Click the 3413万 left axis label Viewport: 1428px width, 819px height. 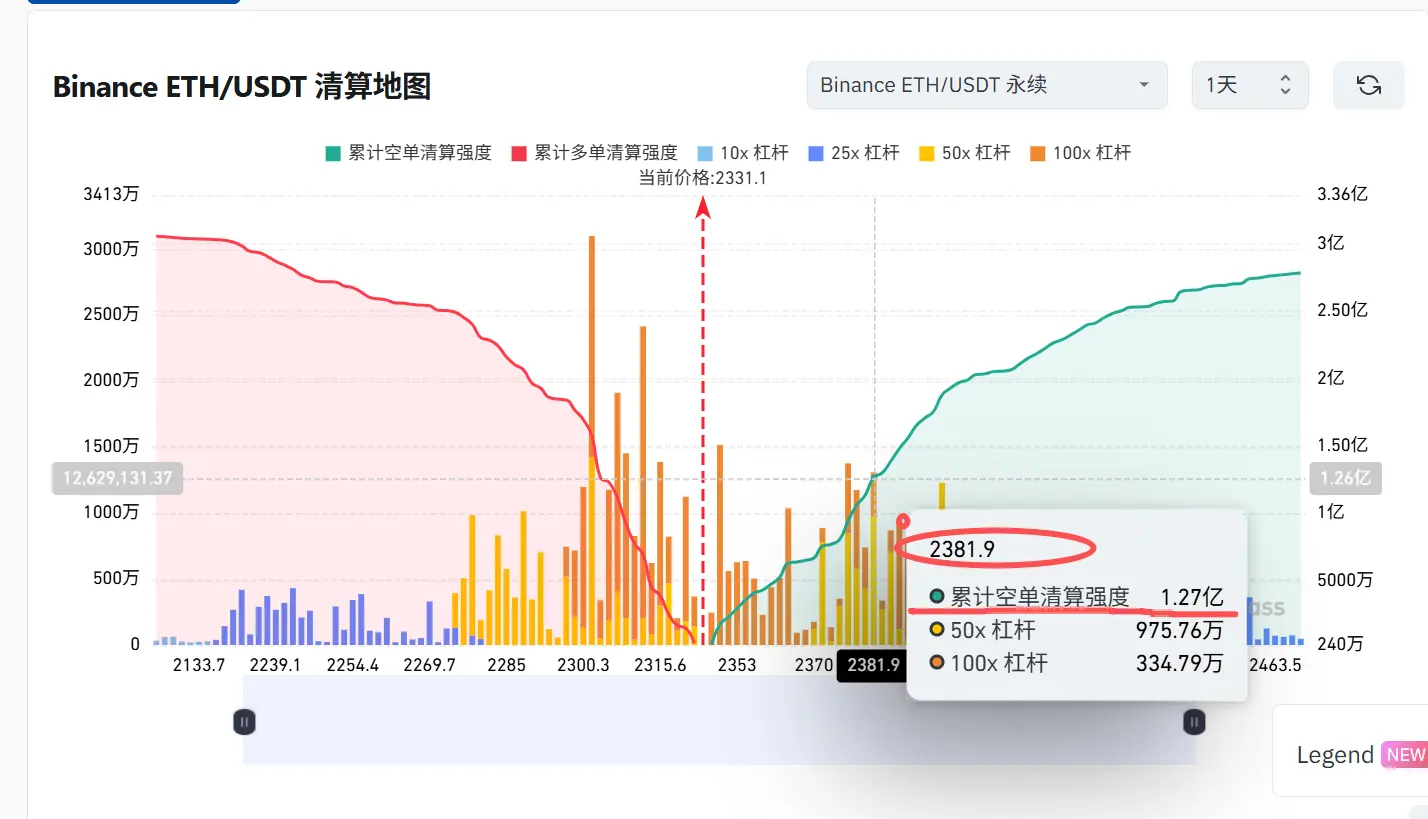click(111, 194)
